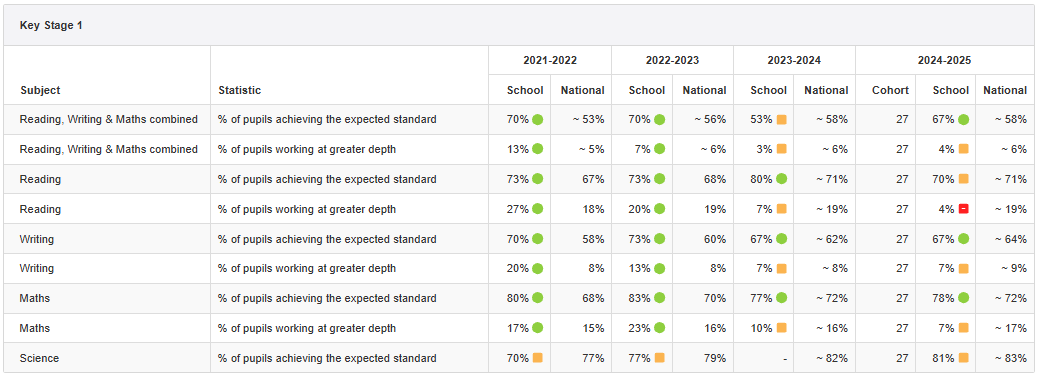Screen dimensions: 1039x376
Task: Select the 2024-2025 year column header
Action: coord(944,60)
